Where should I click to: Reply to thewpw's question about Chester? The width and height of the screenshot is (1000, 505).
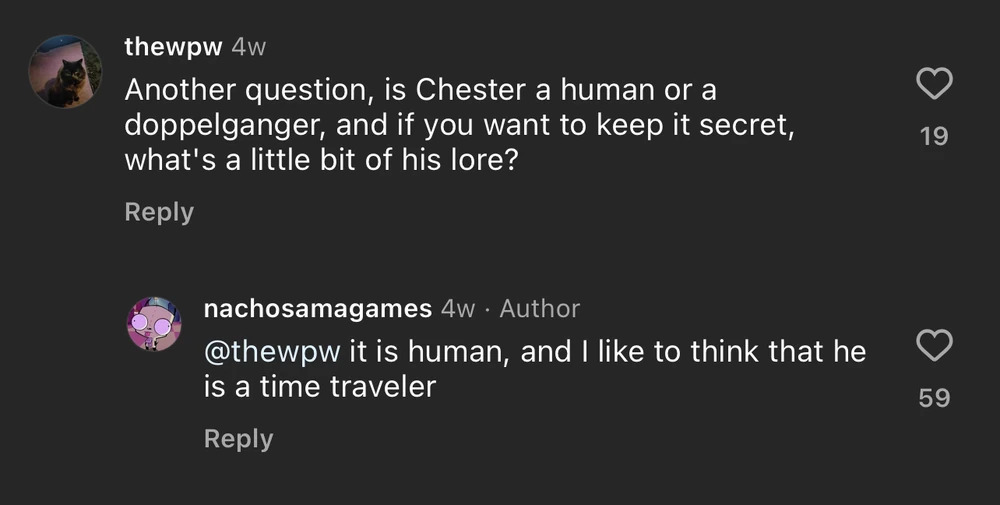(x=158, y=212)
